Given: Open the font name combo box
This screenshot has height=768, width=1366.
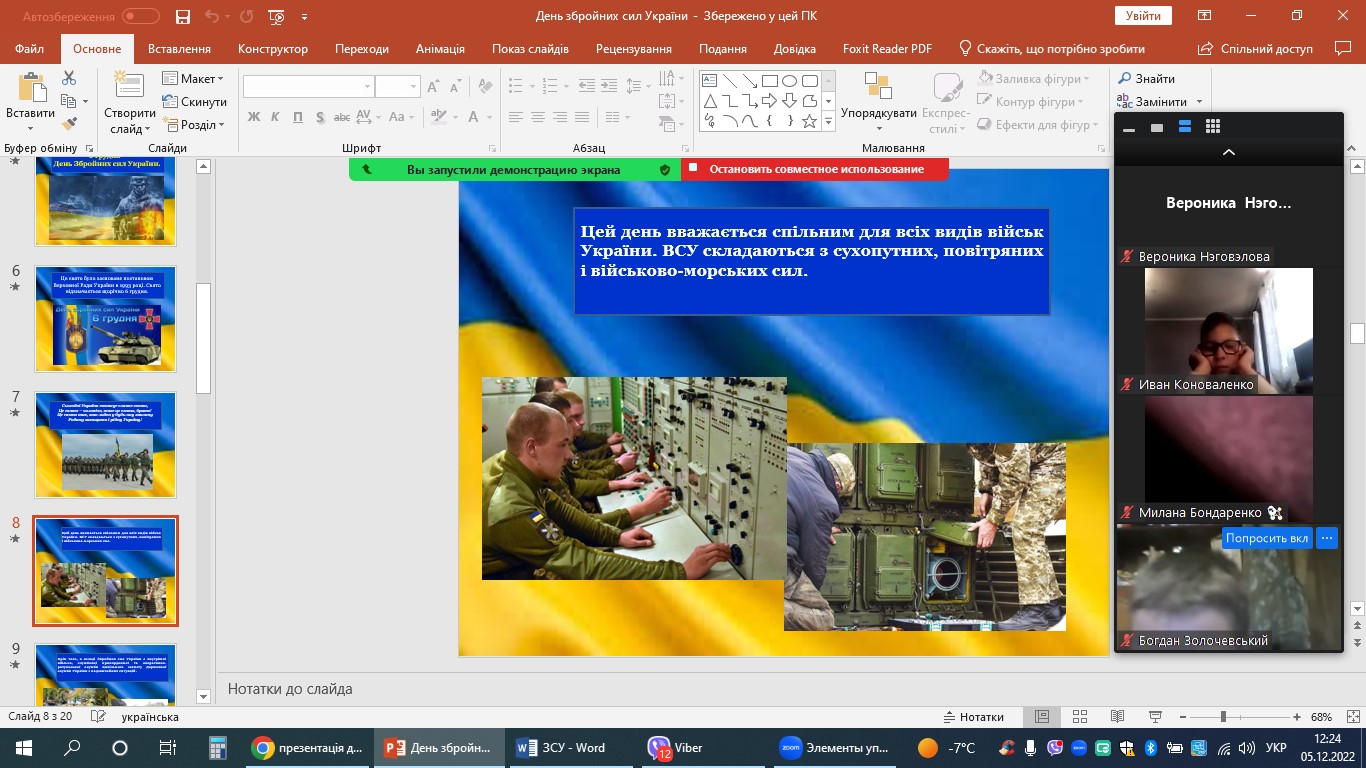Looking at the screenshot, I should pyautogui.click(x=308, y=87).
